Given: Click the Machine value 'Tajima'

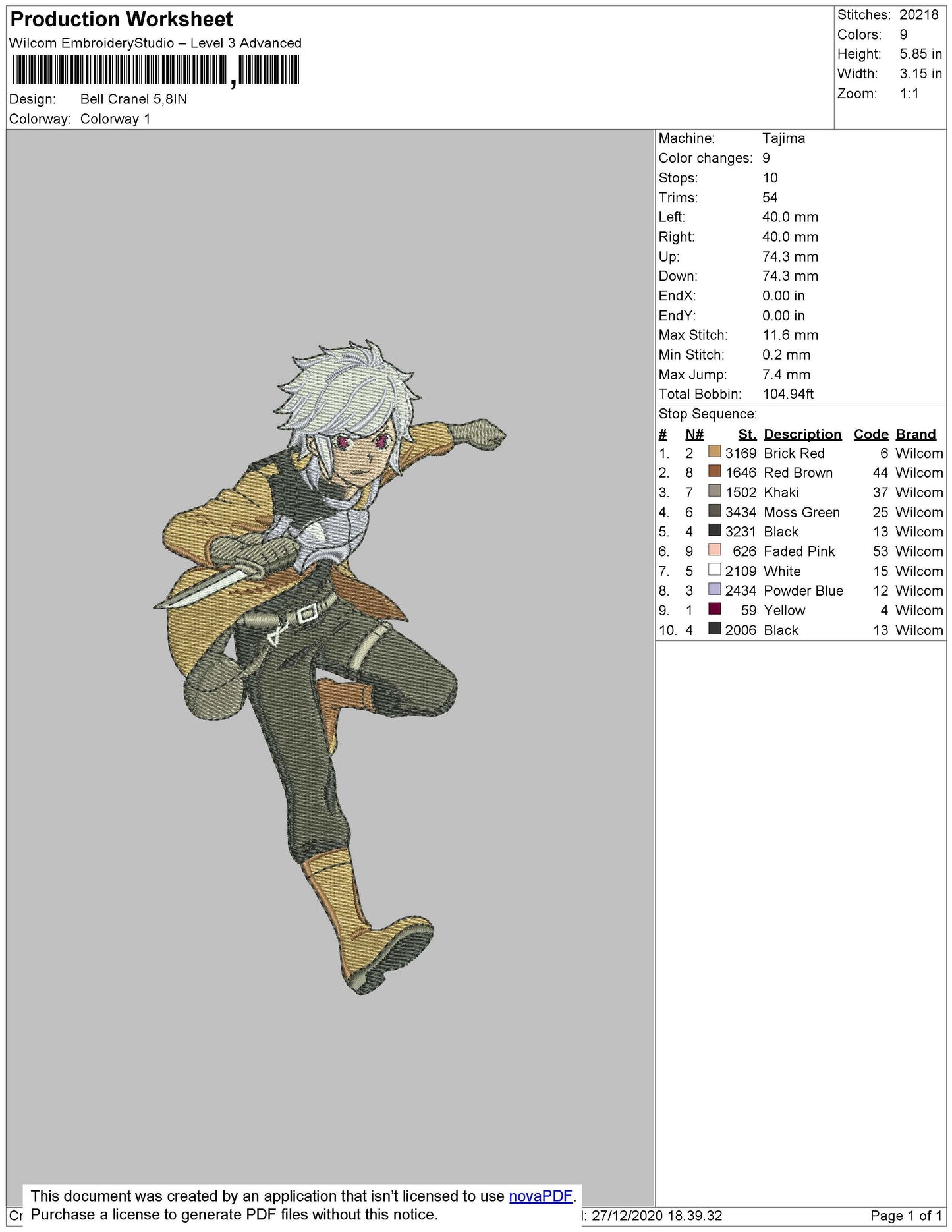Looking at the screenshot, I should (783, 138).
